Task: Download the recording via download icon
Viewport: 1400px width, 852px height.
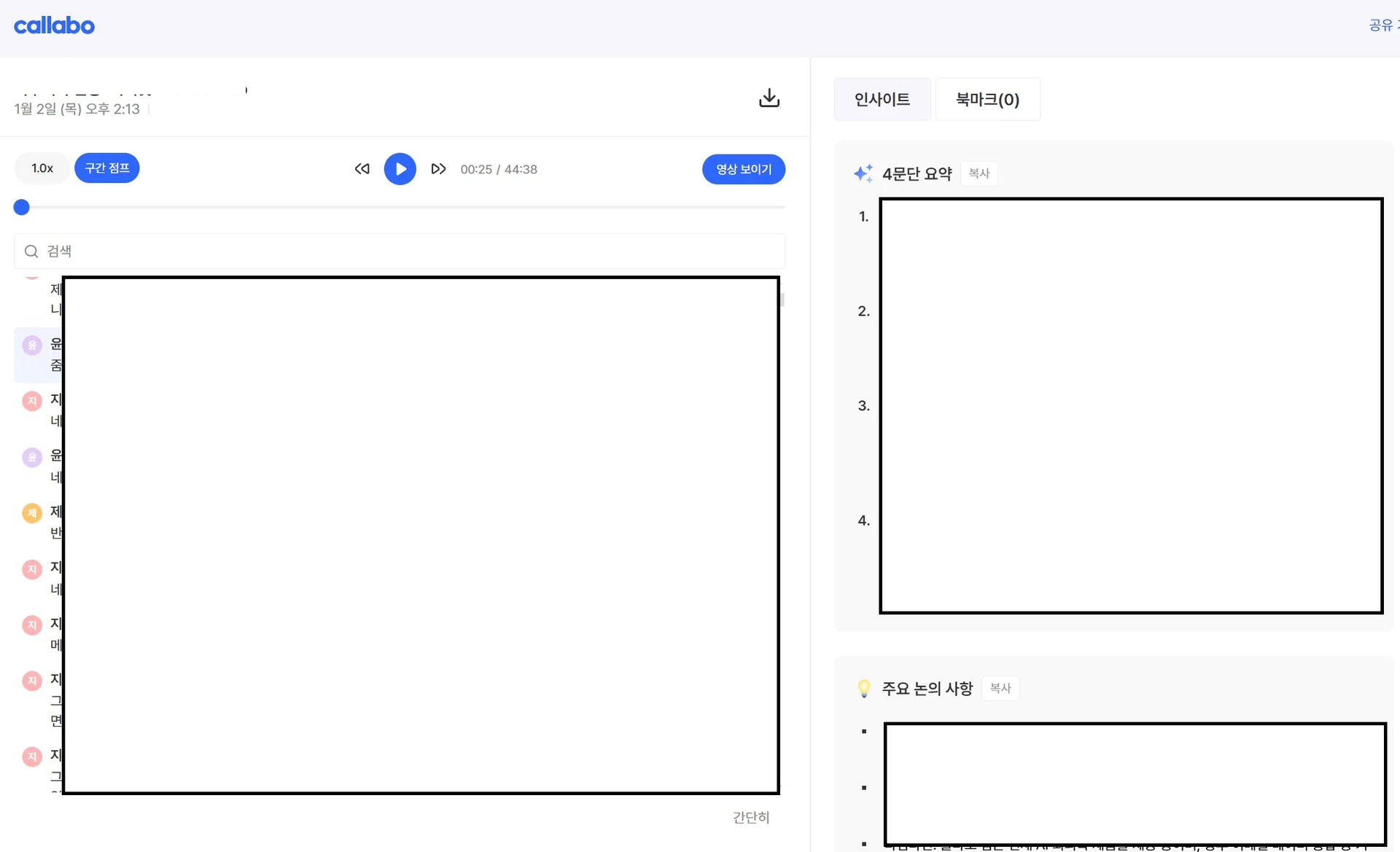Action: point(769,98)
